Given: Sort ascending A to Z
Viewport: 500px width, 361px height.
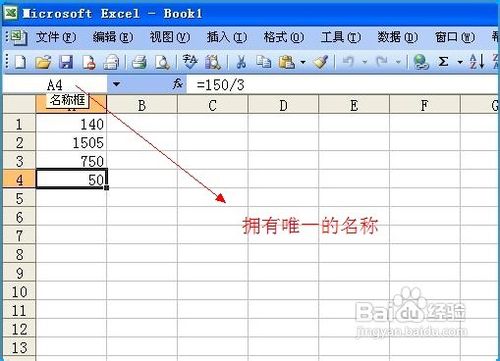Looking at the screenshot, I should click(x=477, y=62).
